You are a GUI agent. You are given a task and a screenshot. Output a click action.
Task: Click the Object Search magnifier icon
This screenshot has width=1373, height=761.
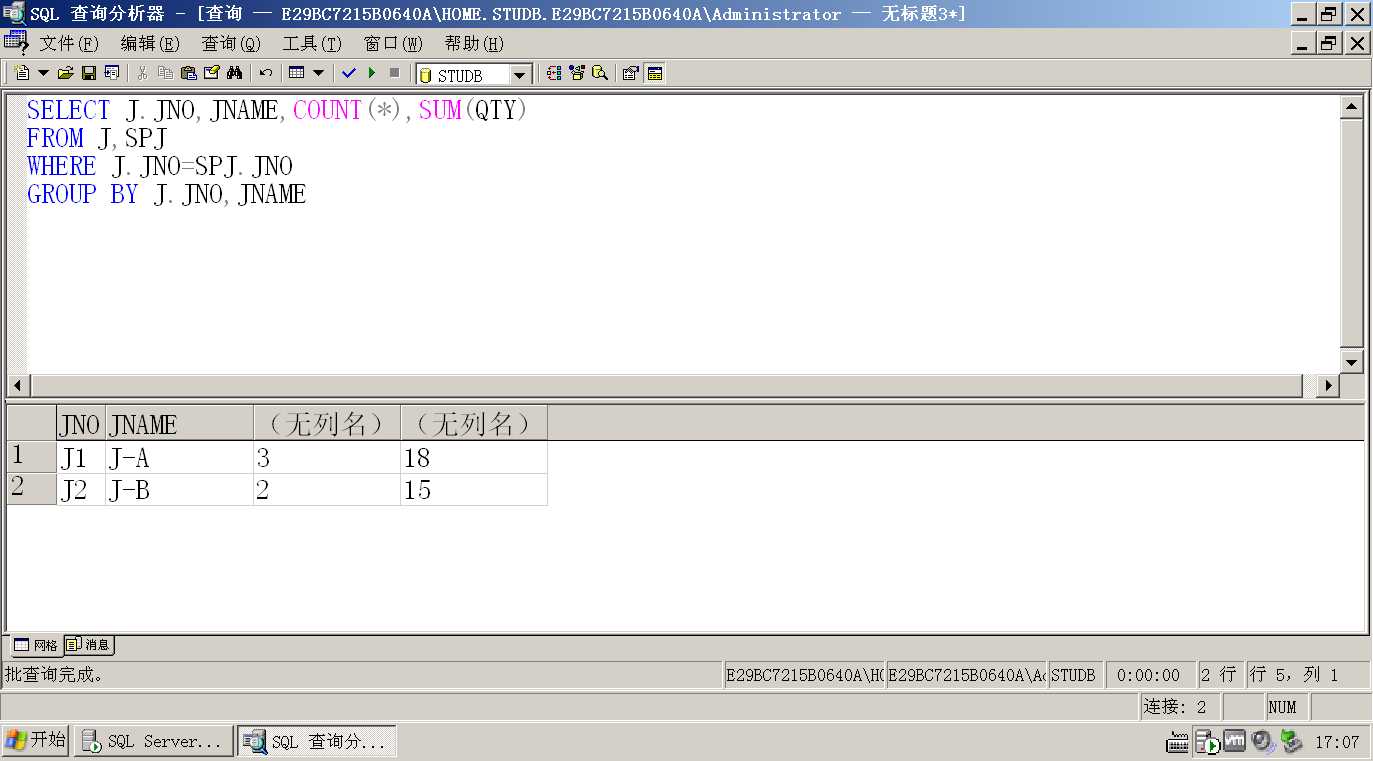(x=600, y=73)
